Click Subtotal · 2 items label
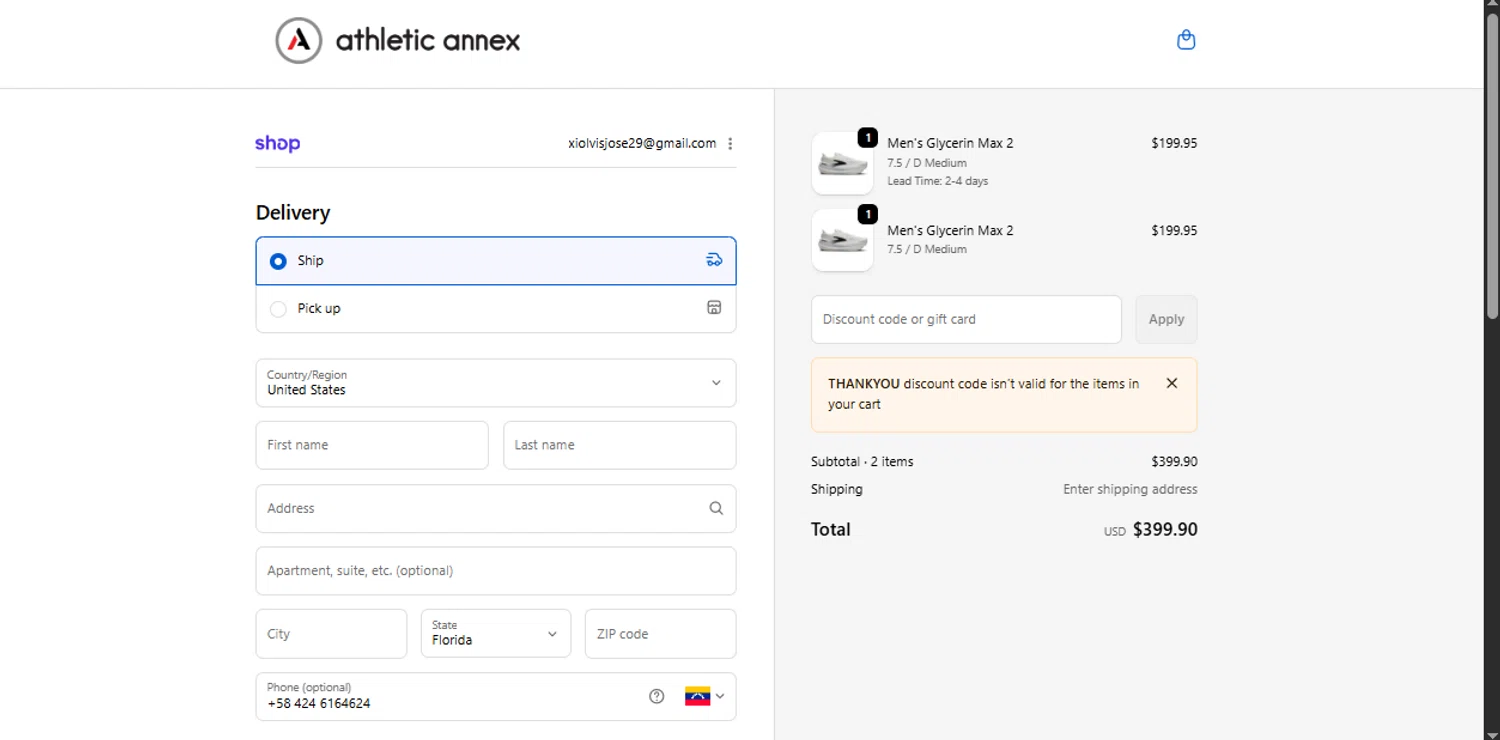This screenshot has height=740, width=1500. 862,462
